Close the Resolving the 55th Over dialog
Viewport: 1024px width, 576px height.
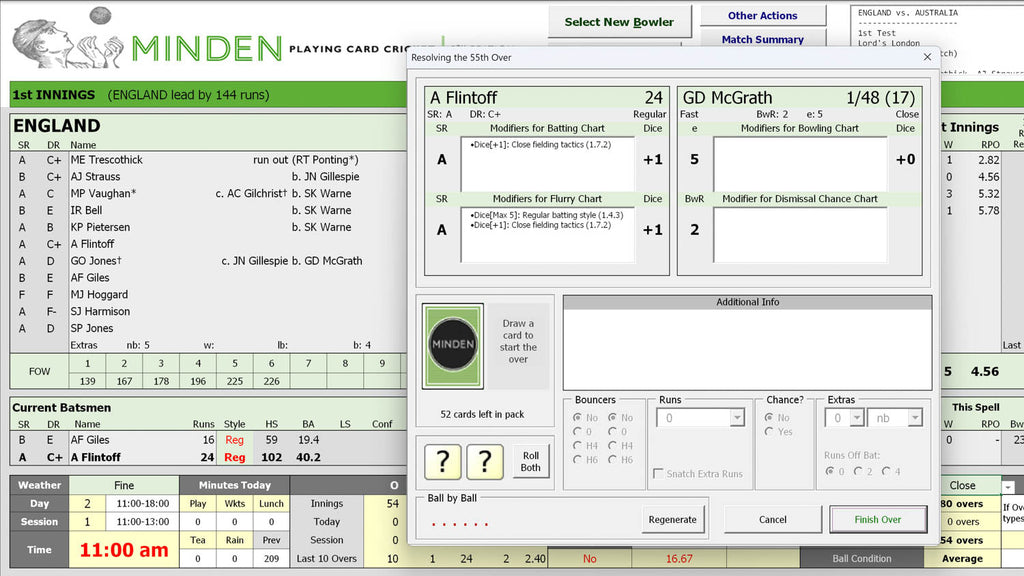[927, 57]
